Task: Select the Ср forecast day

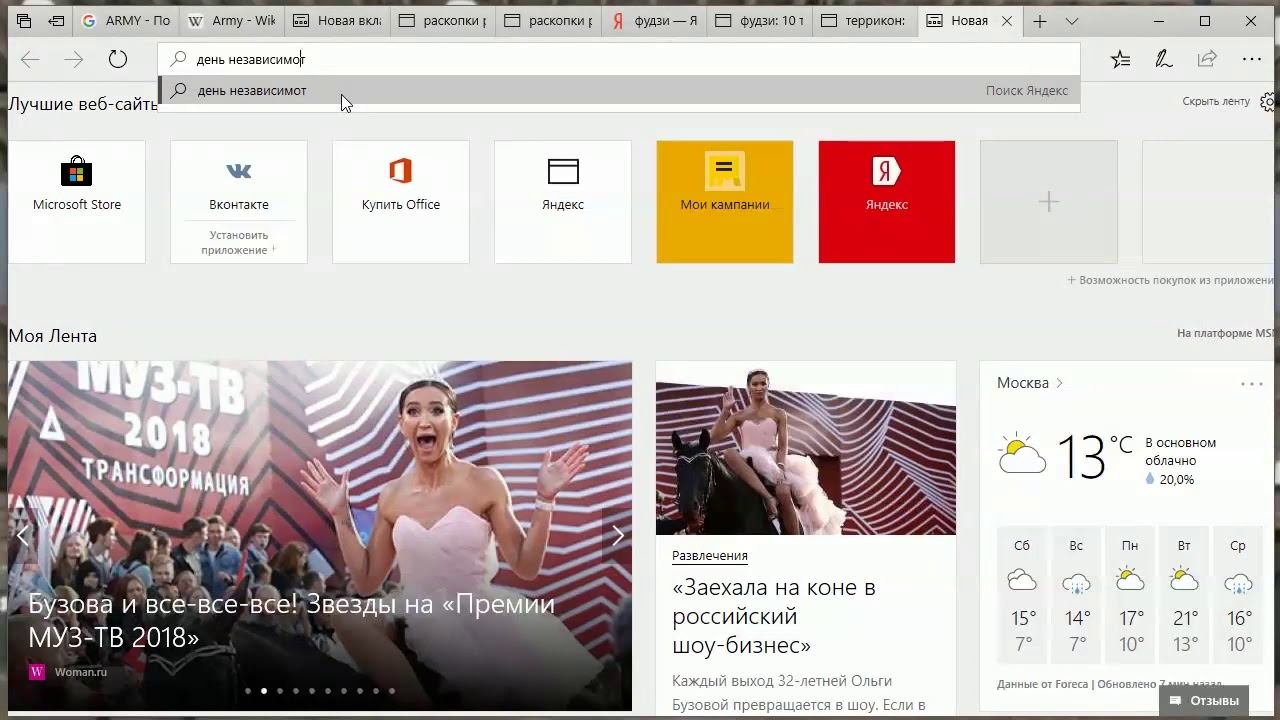Action: (1238, 594)
